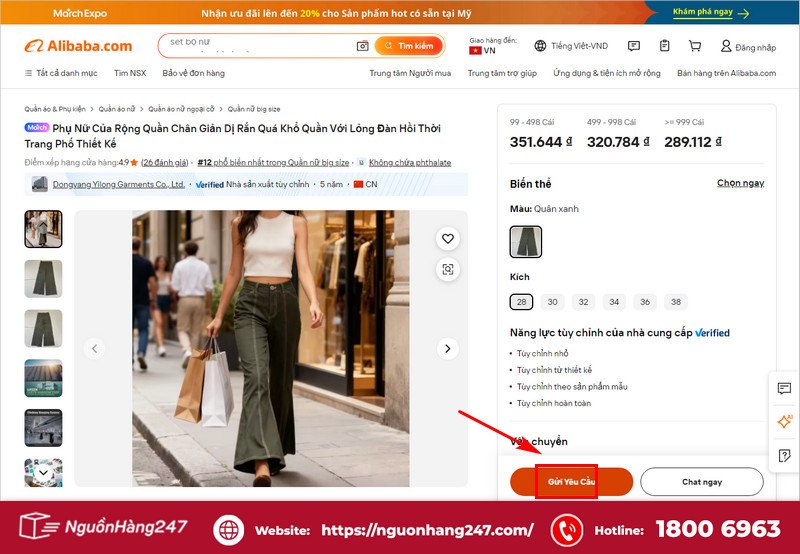Click the Alibaba.com logo
This screenshot has width=800, height=554.
pyautogui.click(x=78, y=46)
